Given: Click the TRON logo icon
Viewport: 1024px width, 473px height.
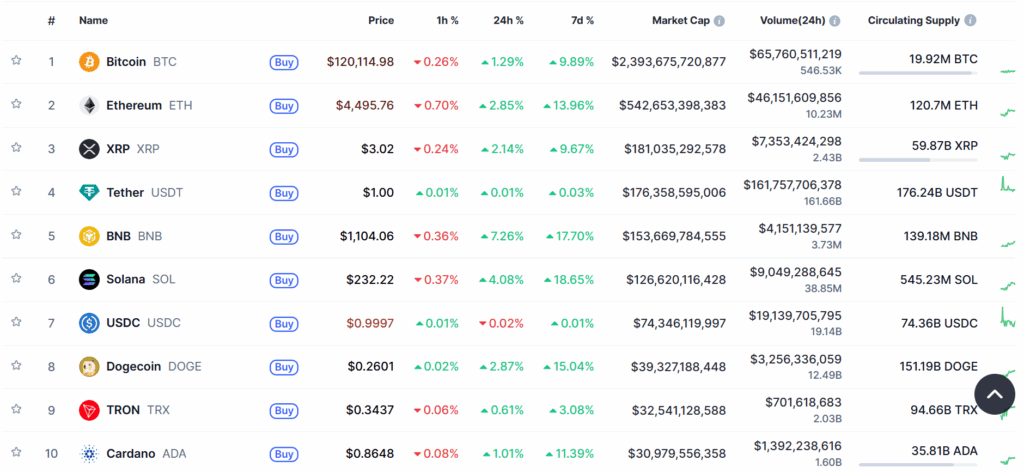Looking at the screenshot, I should coord(89,410).
